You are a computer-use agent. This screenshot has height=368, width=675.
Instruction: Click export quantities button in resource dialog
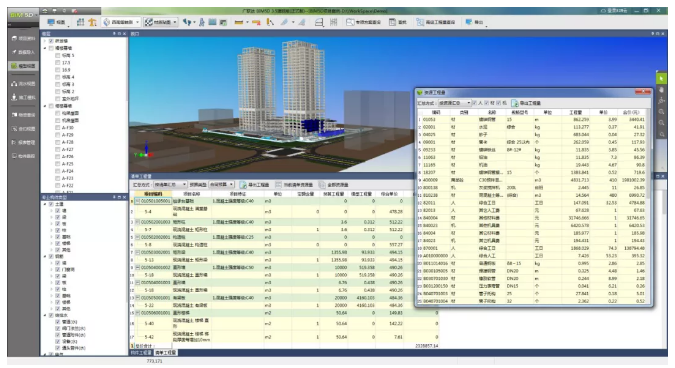click(x=526, y=103)
